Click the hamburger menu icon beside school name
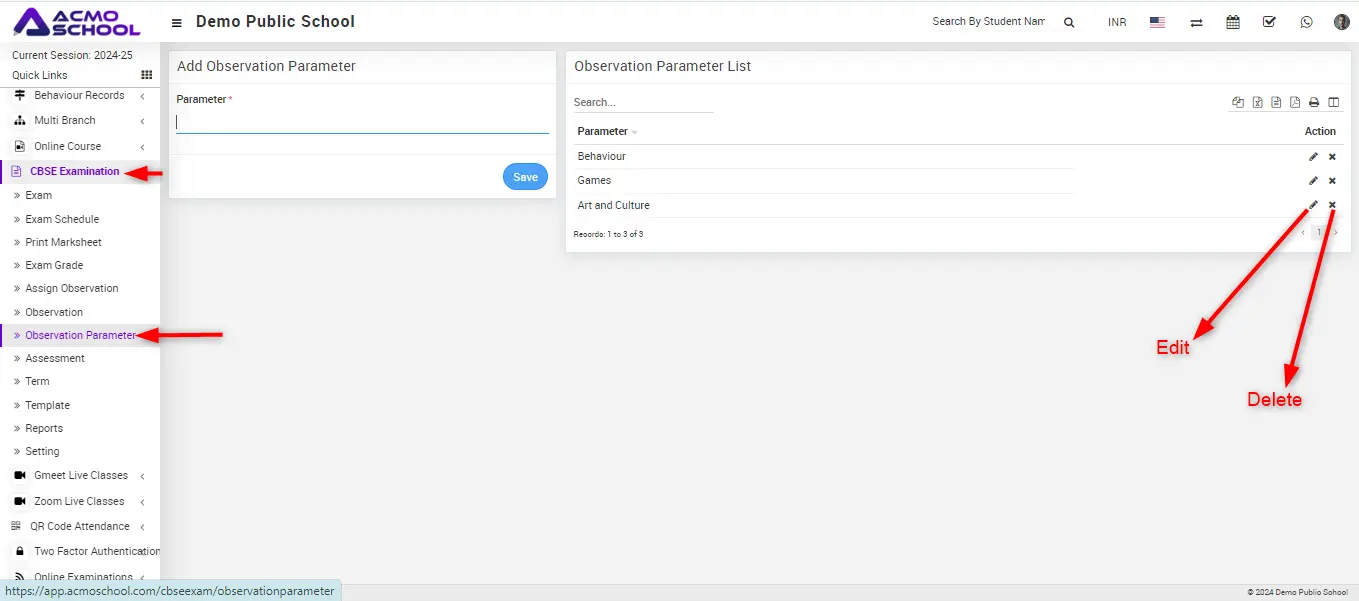Image resolution: width=1359 pixels, height=601 pixels. (177, 22)
